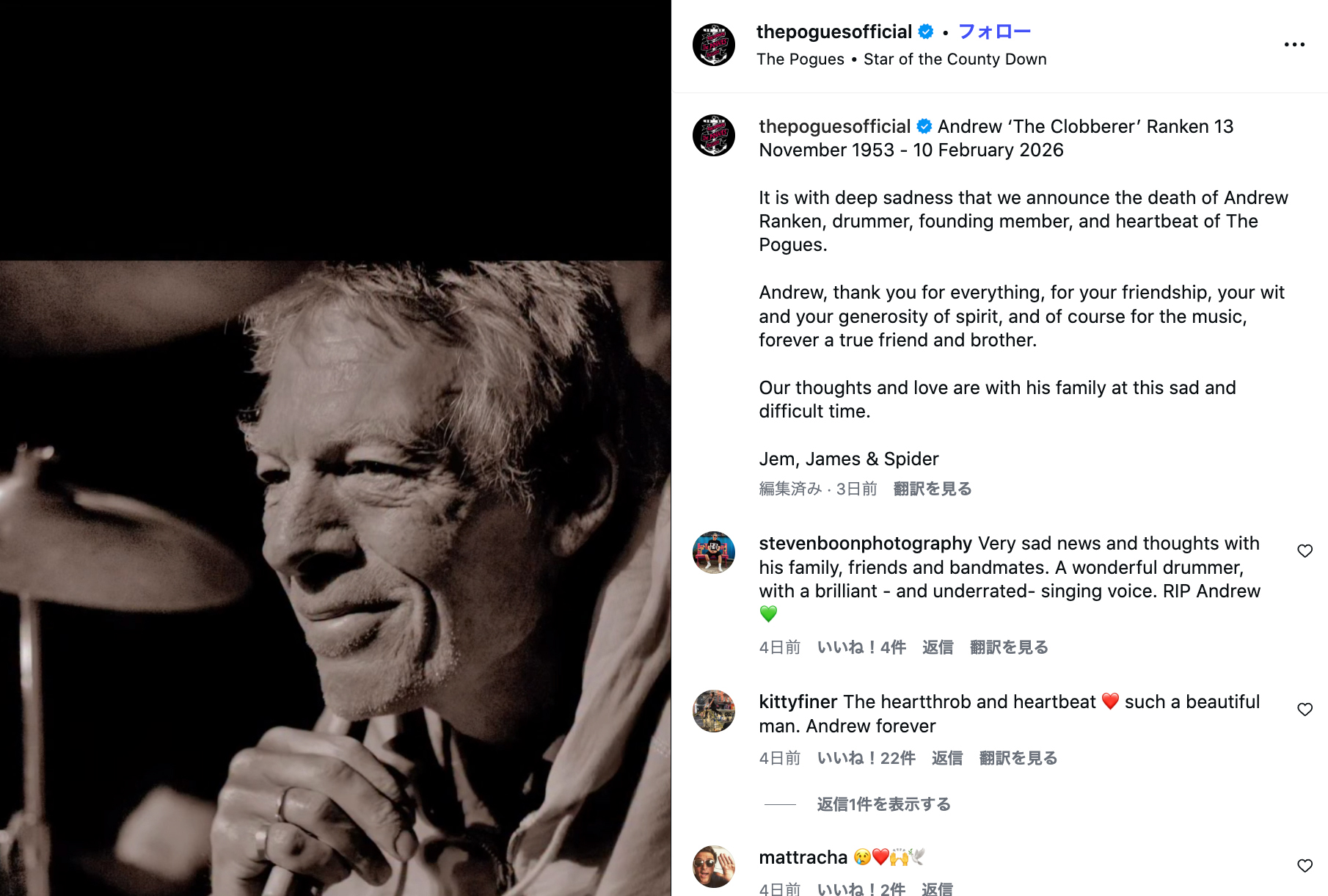Viewport: 1328px width, 896px height.
Task: Click thepoguesofficial avatar beside the caption
Action: point(714,136)
